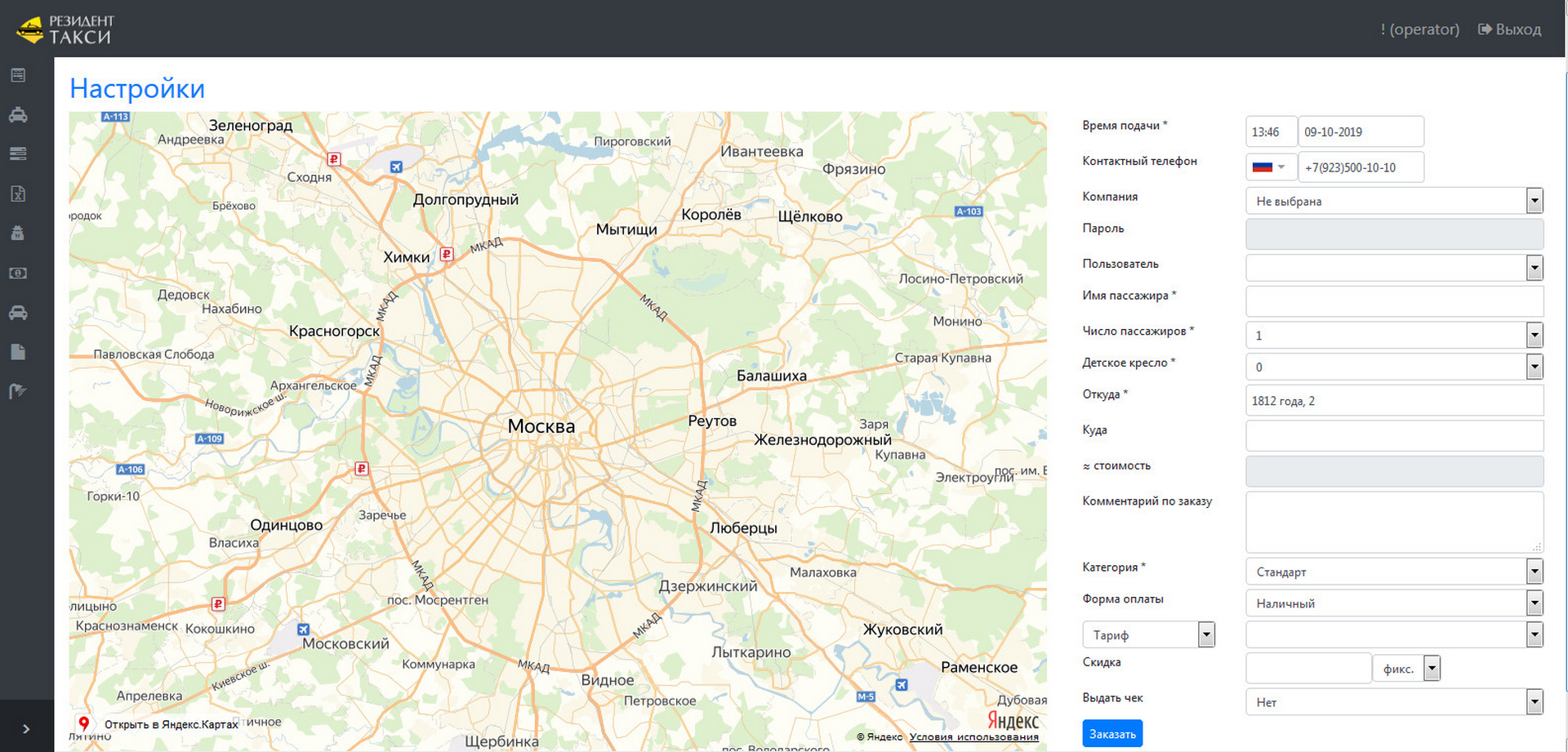
Task: Expand the collapsed sidebar with arrow chevron
Action: (25, 728)
